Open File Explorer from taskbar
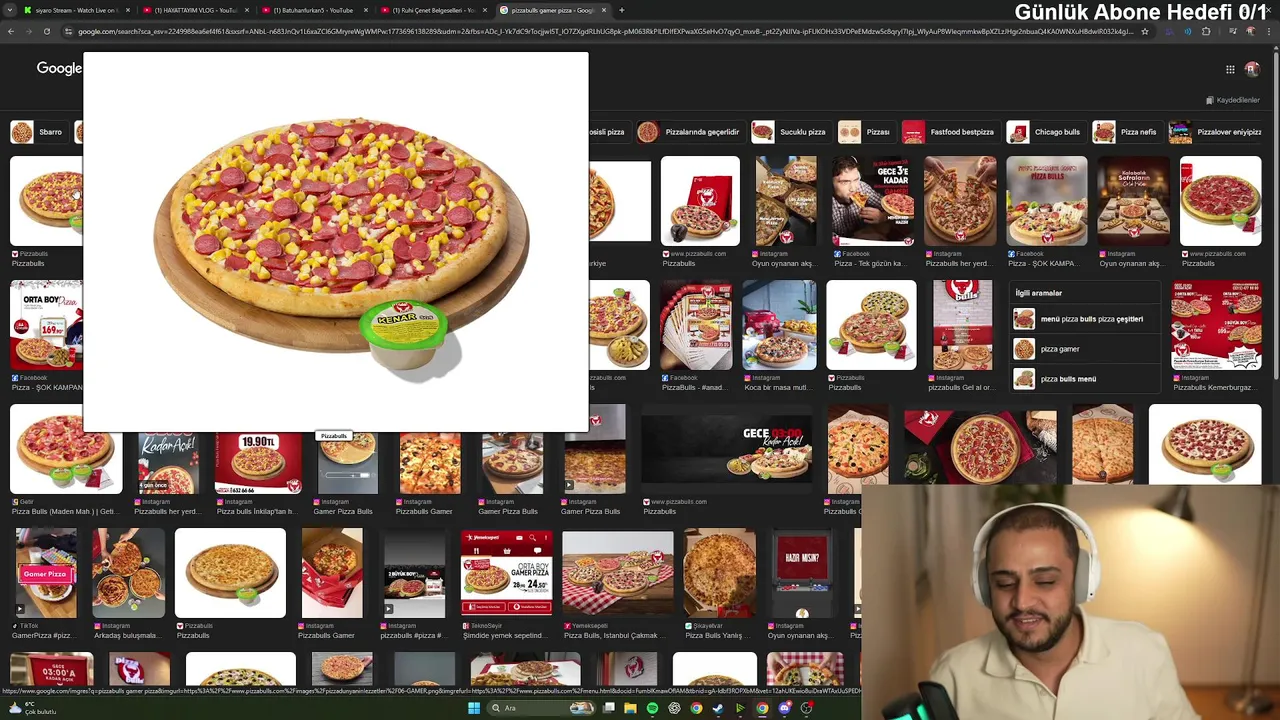 point(630,708)
